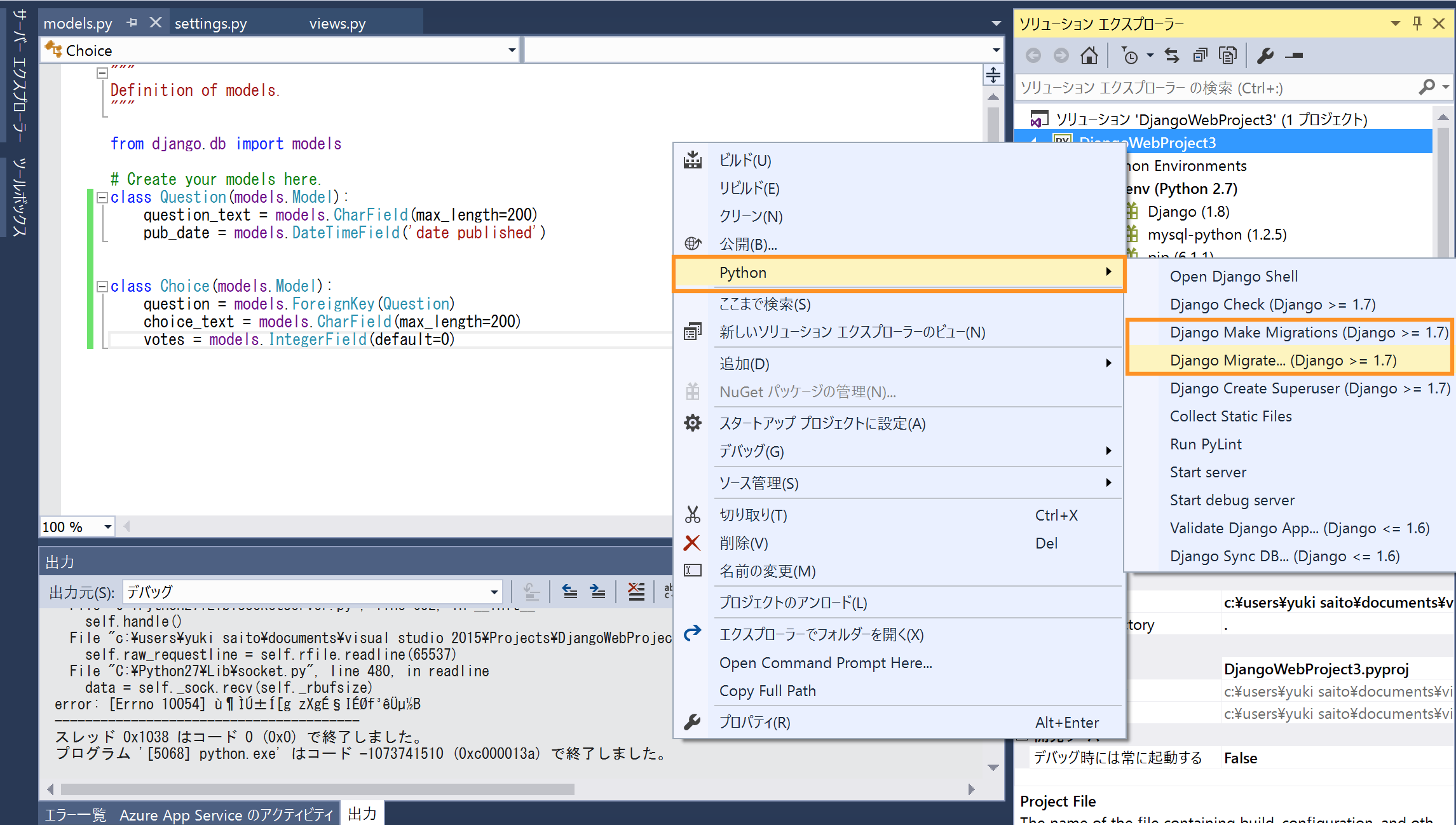Collapse the class Choice code region
This screenshot has height=825, width=1456.
click(x=102, y=287)
